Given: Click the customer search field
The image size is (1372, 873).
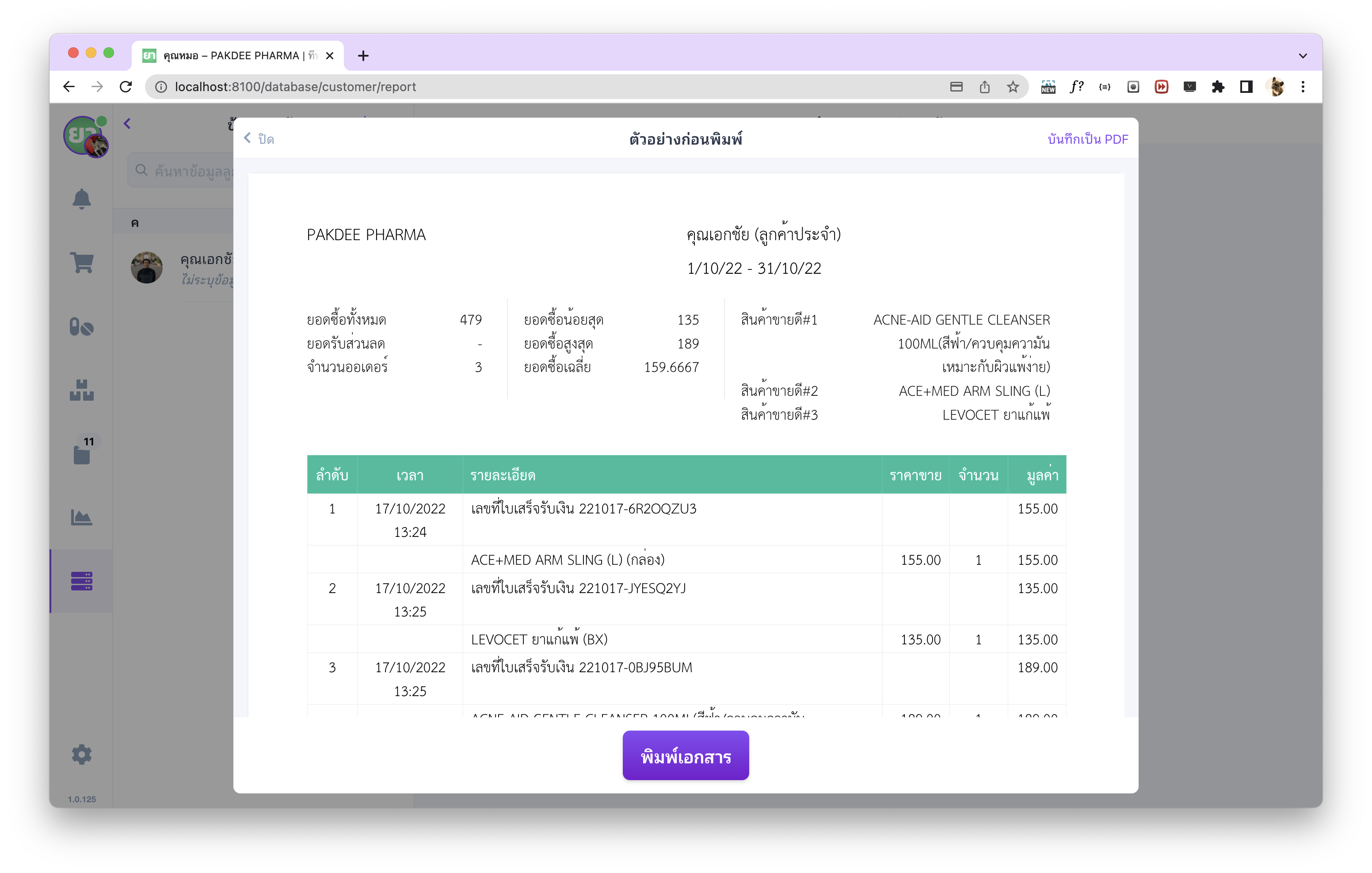Looking at the screenshot, I should pyautogui.click(x=181, y=171).
